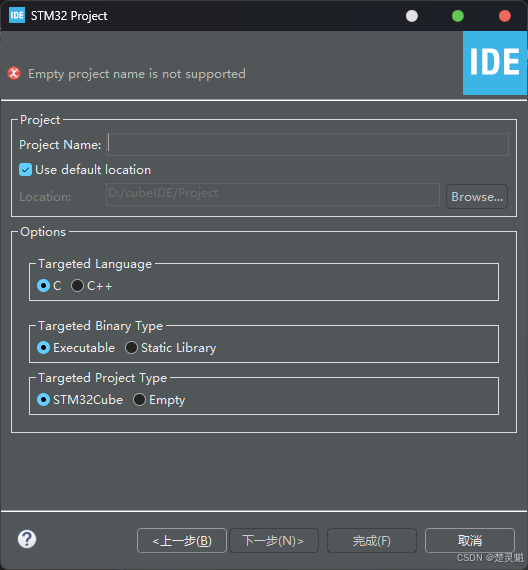
Task: Click the 'Targeted Binary Type' group label
Action: tap(100, 326)
